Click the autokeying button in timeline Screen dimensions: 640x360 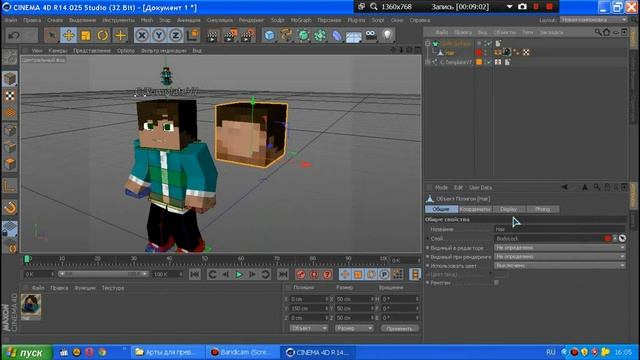click(314, 275)
